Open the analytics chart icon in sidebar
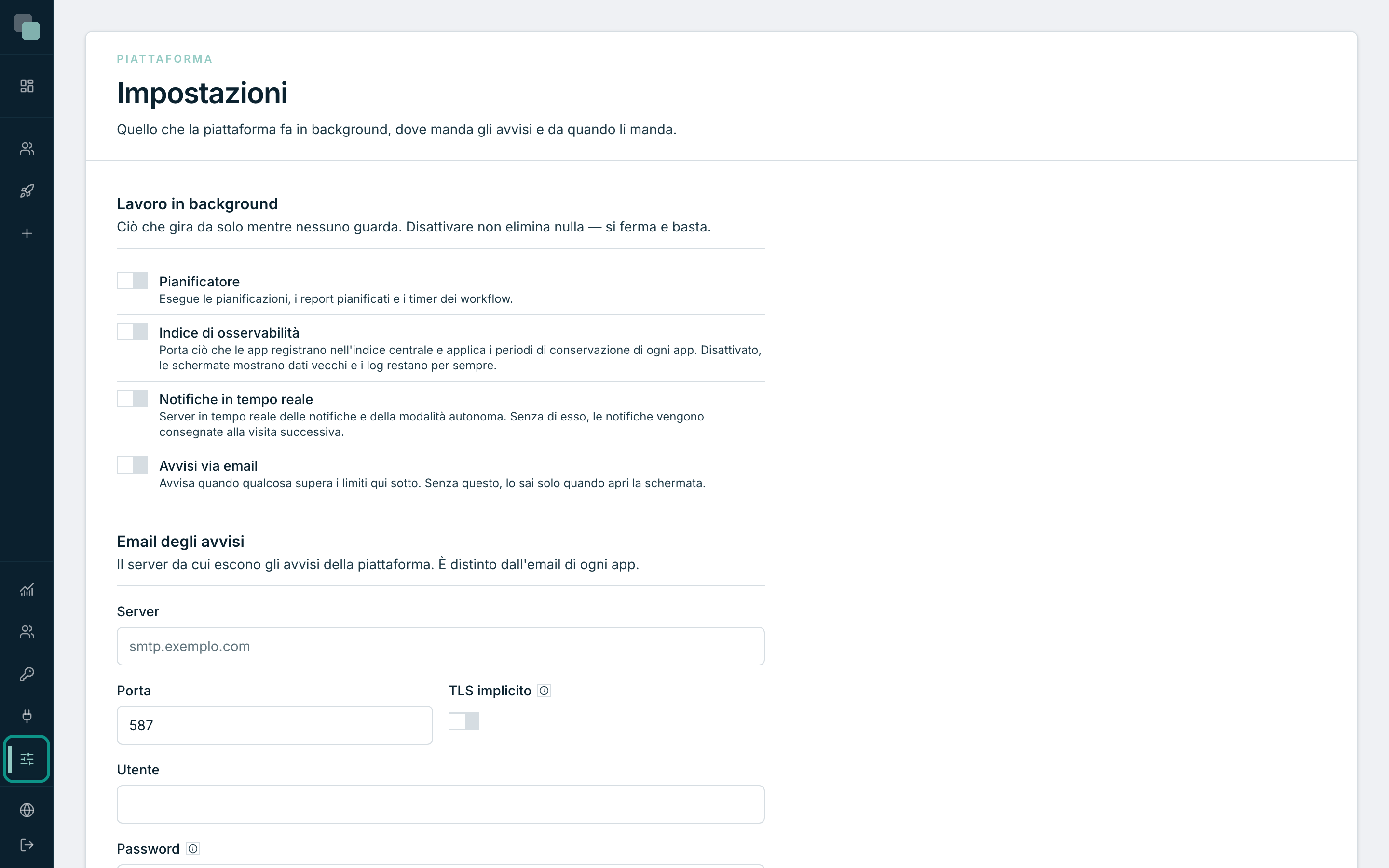This screenshot has height=868, width=1389. [27, 590]
